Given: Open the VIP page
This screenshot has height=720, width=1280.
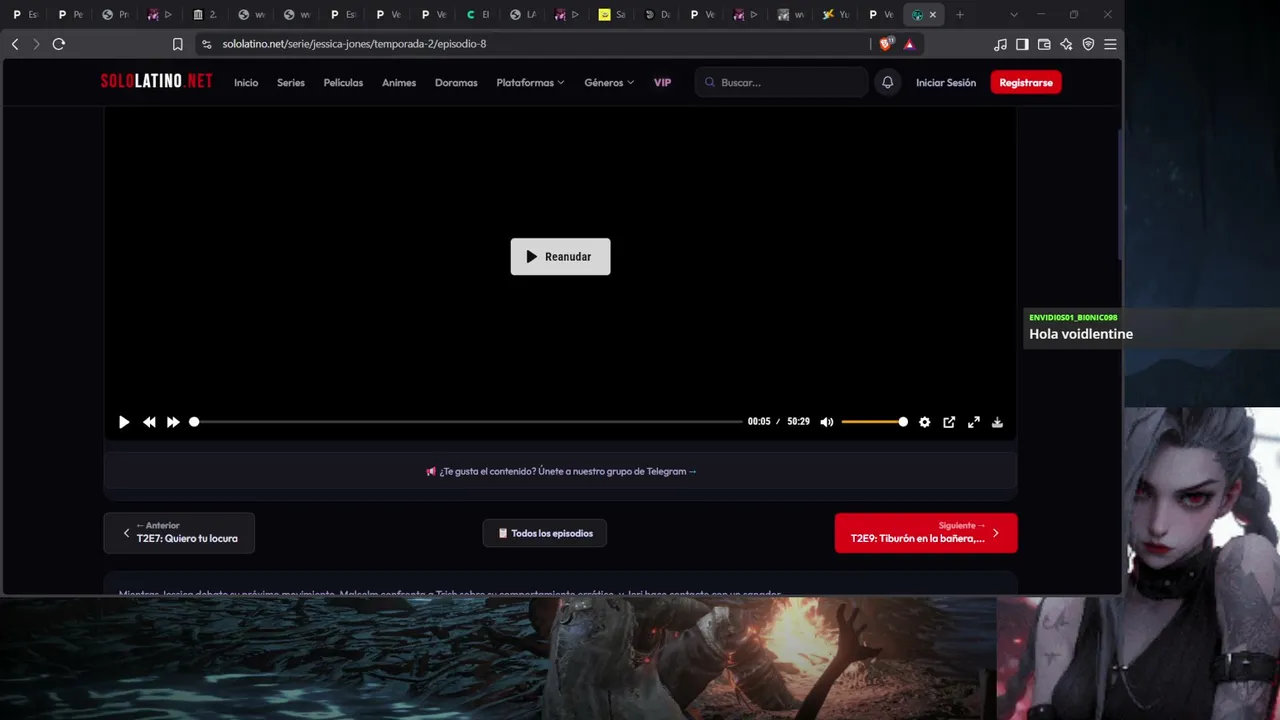Looking at the screenshot, I should click(662, 83).
